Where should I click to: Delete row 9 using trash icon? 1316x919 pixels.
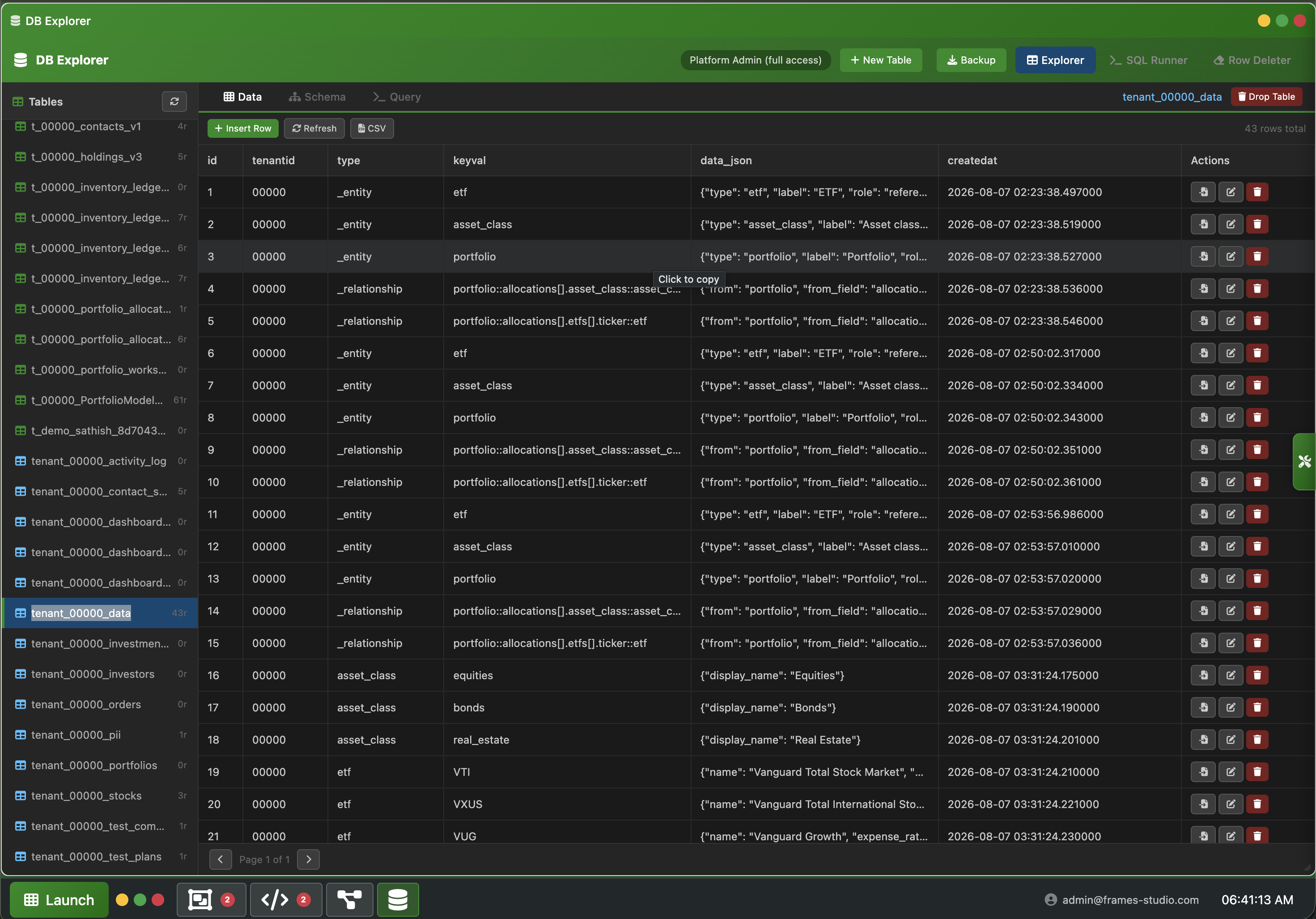(1257, 450)
